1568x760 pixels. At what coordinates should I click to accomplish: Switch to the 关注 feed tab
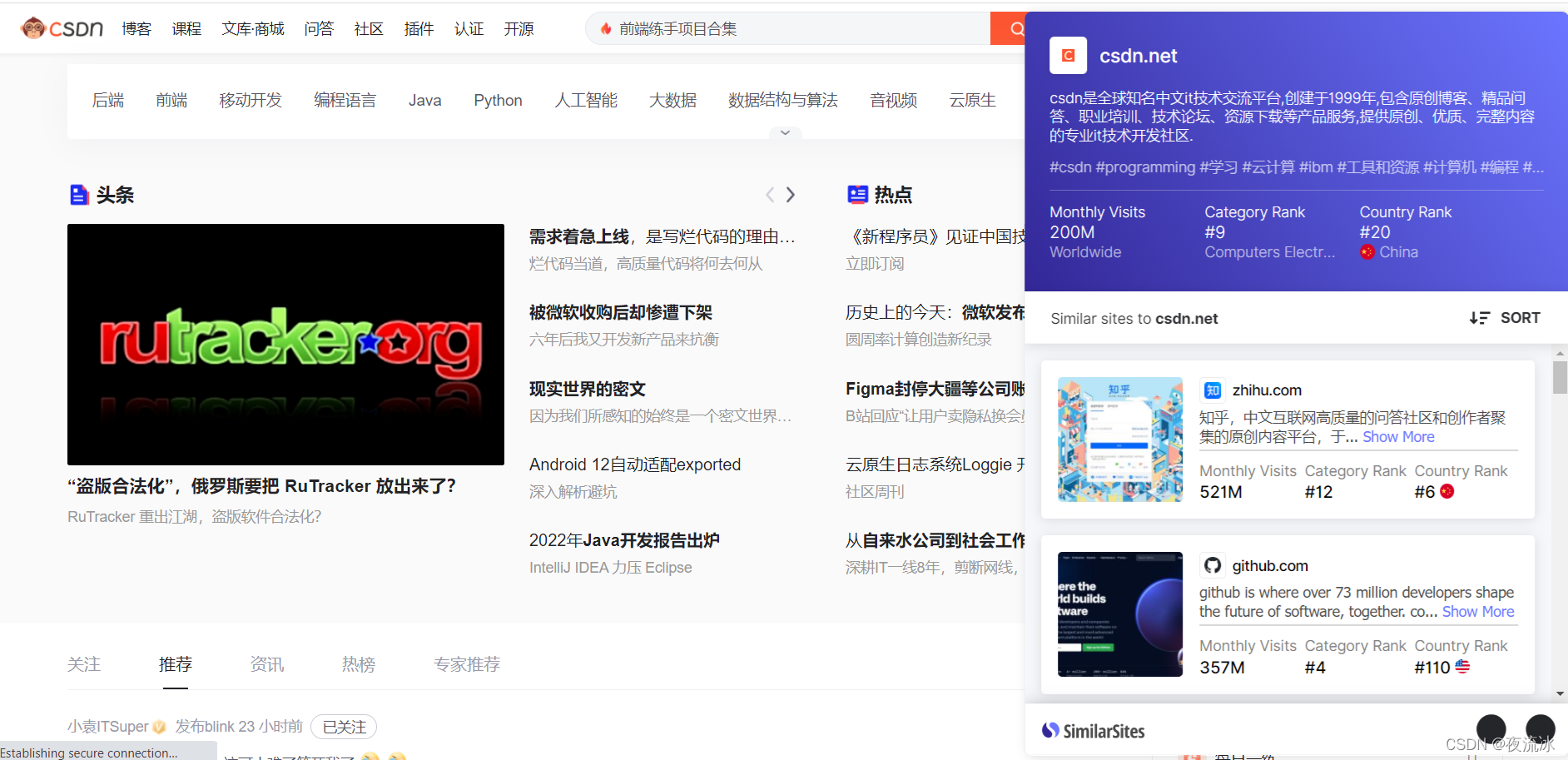pos(84,664)
